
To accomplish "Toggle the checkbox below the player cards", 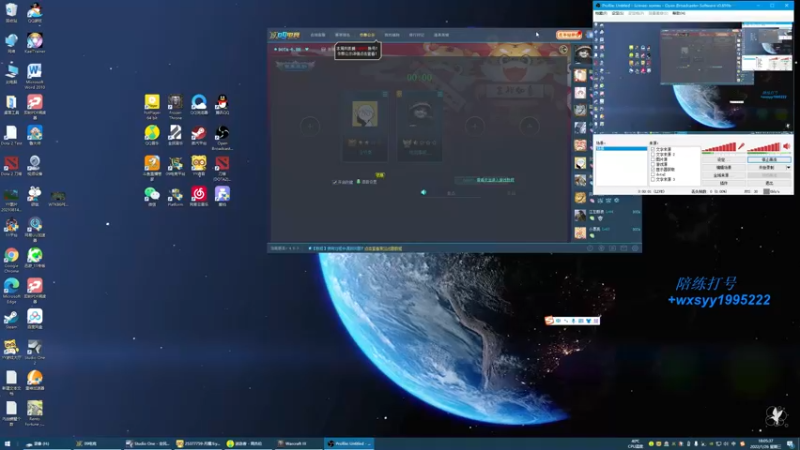I will click(x=335, y=182).
